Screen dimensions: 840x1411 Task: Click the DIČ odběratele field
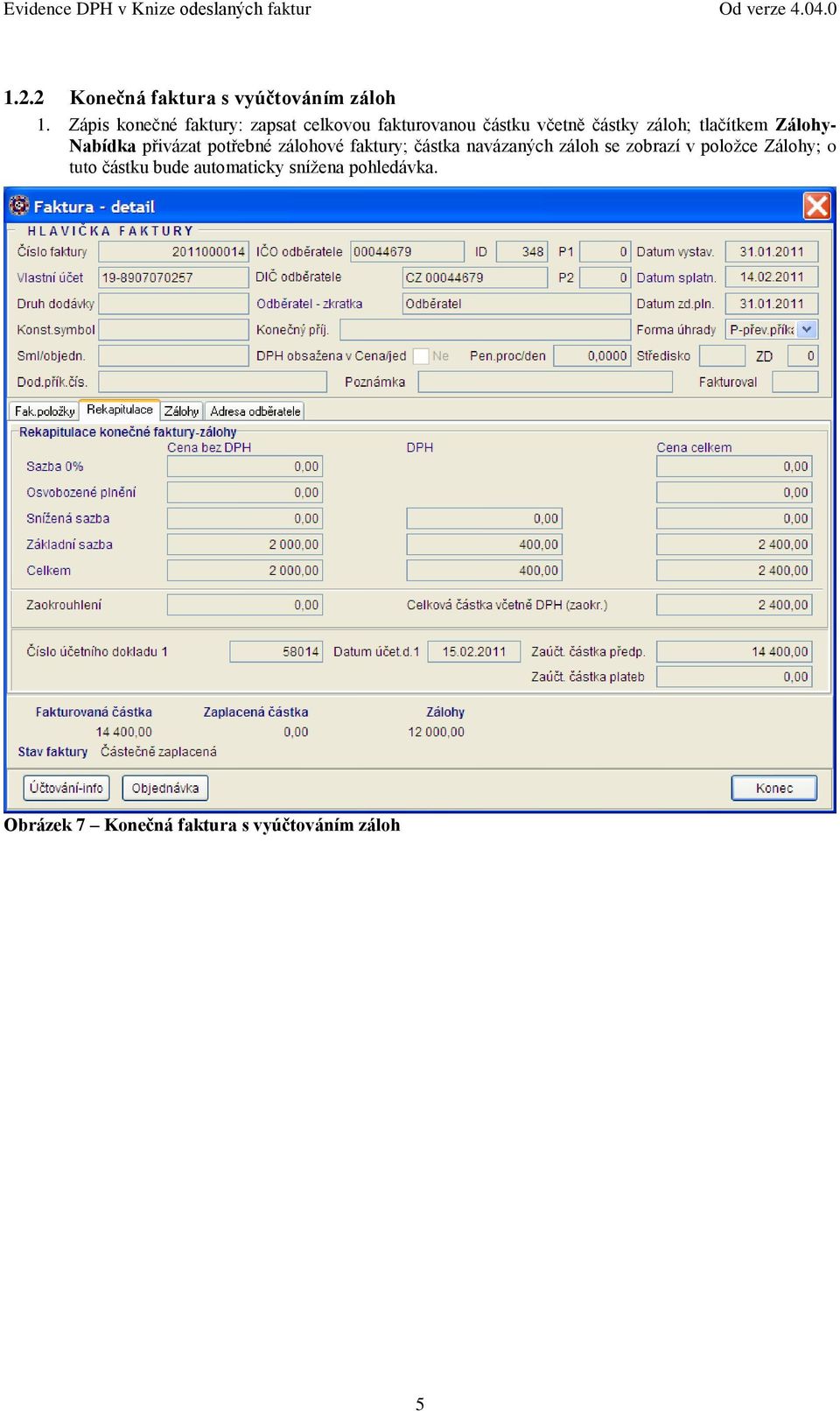[475, 277]
